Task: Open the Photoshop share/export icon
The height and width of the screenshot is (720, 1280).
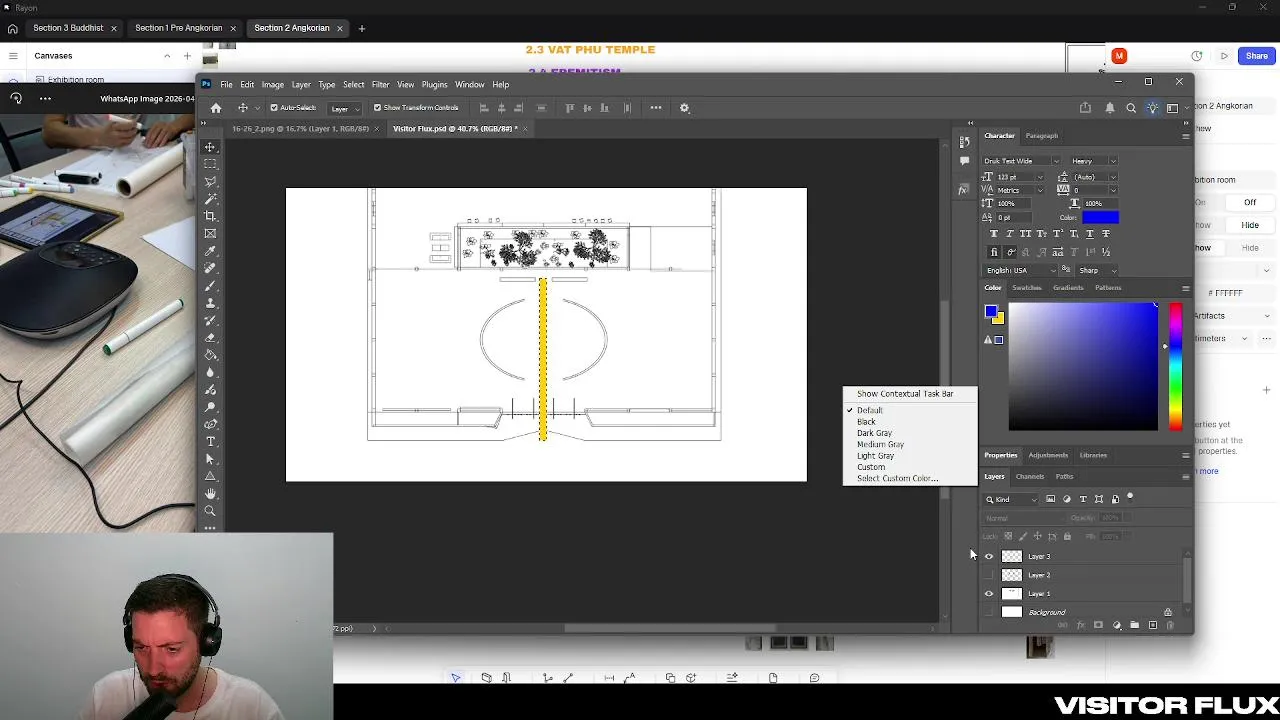Action: tap(1085, 108)
